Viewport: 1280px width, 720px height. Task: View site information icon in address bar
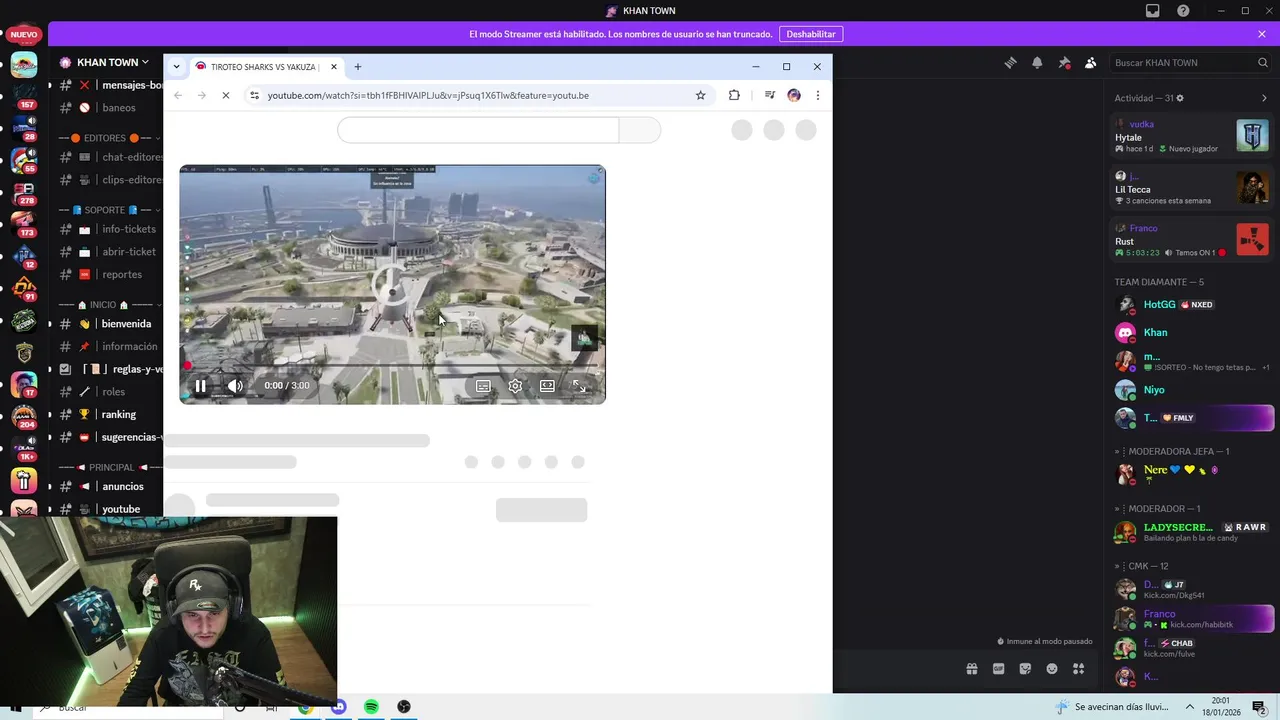pos(255,95)
